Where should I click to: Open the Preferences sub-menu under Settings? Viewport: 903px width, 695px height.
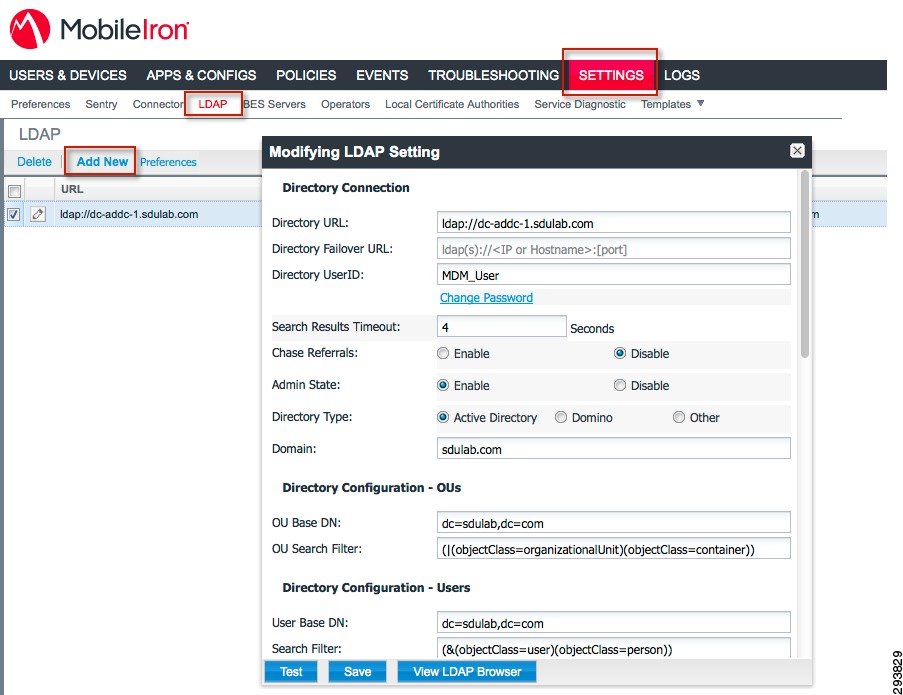[x=40, y=104]
